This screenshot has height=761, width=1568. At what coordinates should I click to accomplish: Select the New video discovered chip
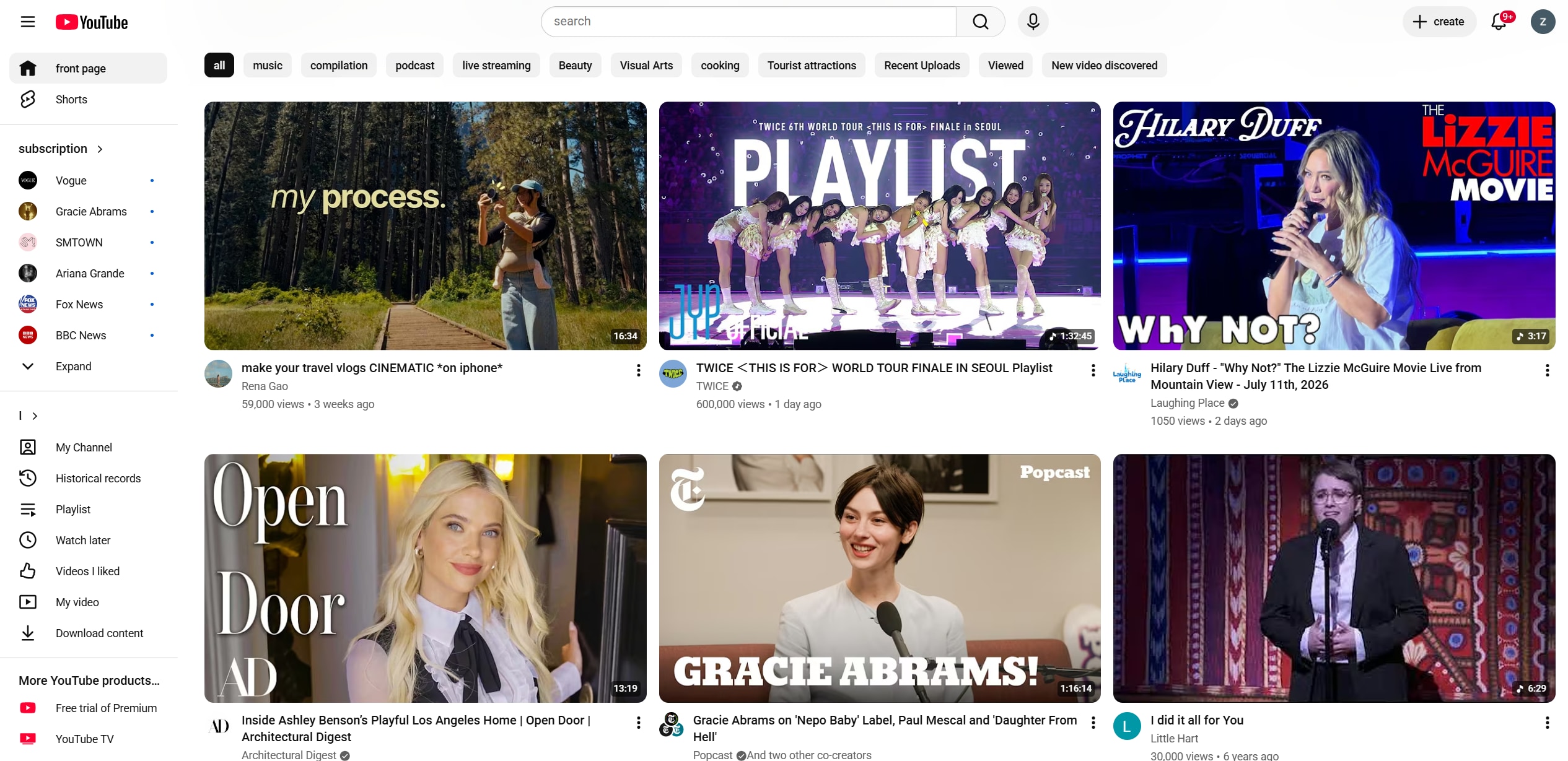1104,66
